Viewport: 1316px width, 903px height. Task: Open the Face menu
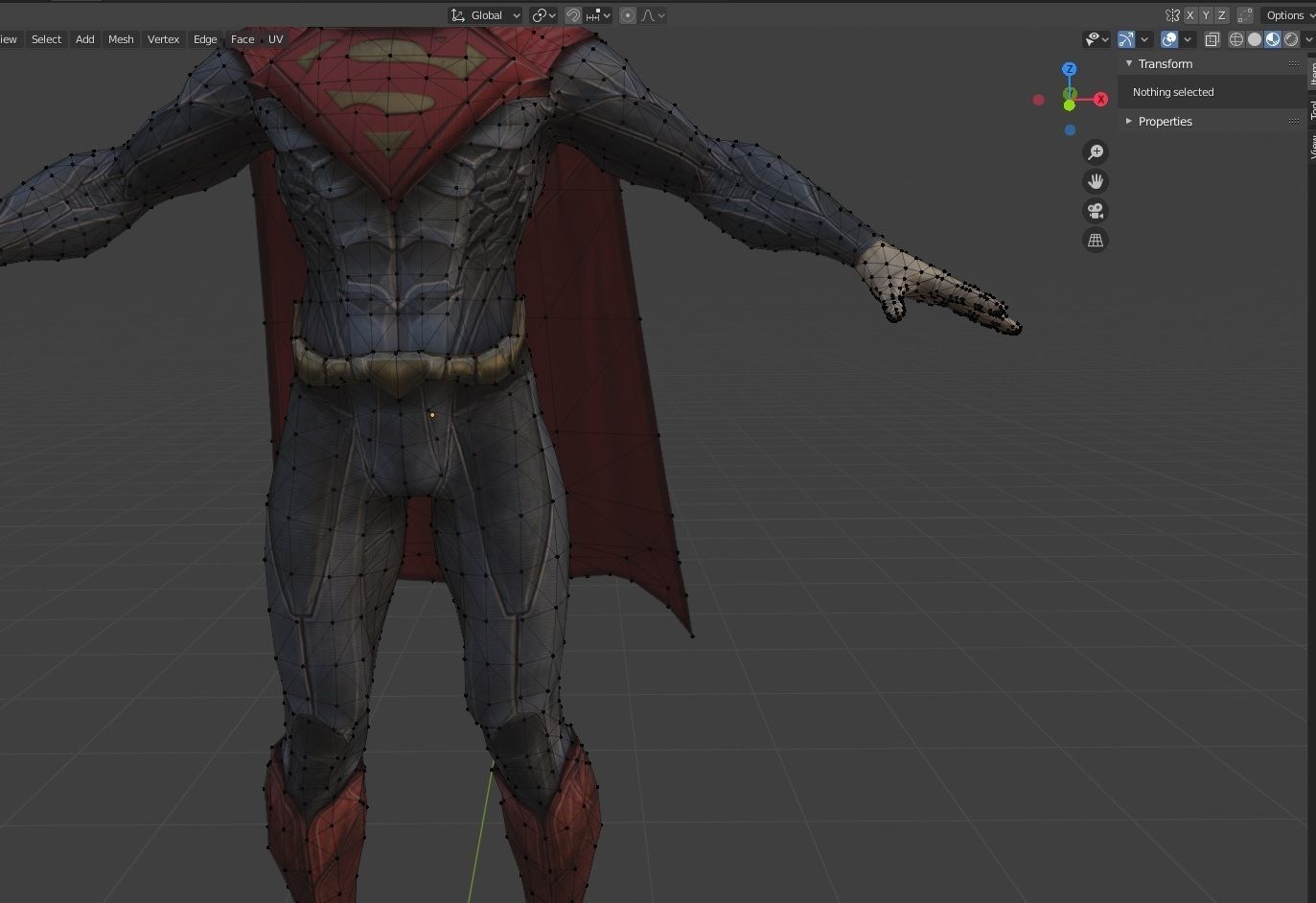tap(242, 39)
